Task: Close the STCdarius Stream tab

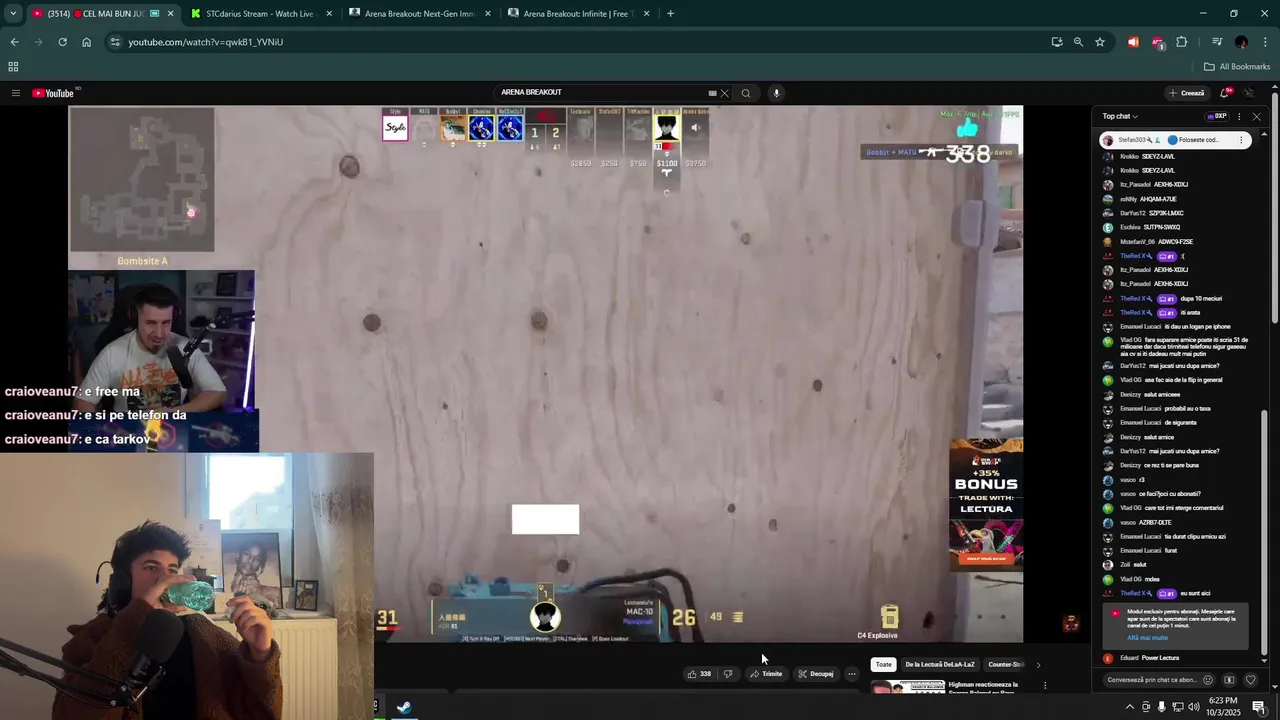Action: tap(329, 14)
